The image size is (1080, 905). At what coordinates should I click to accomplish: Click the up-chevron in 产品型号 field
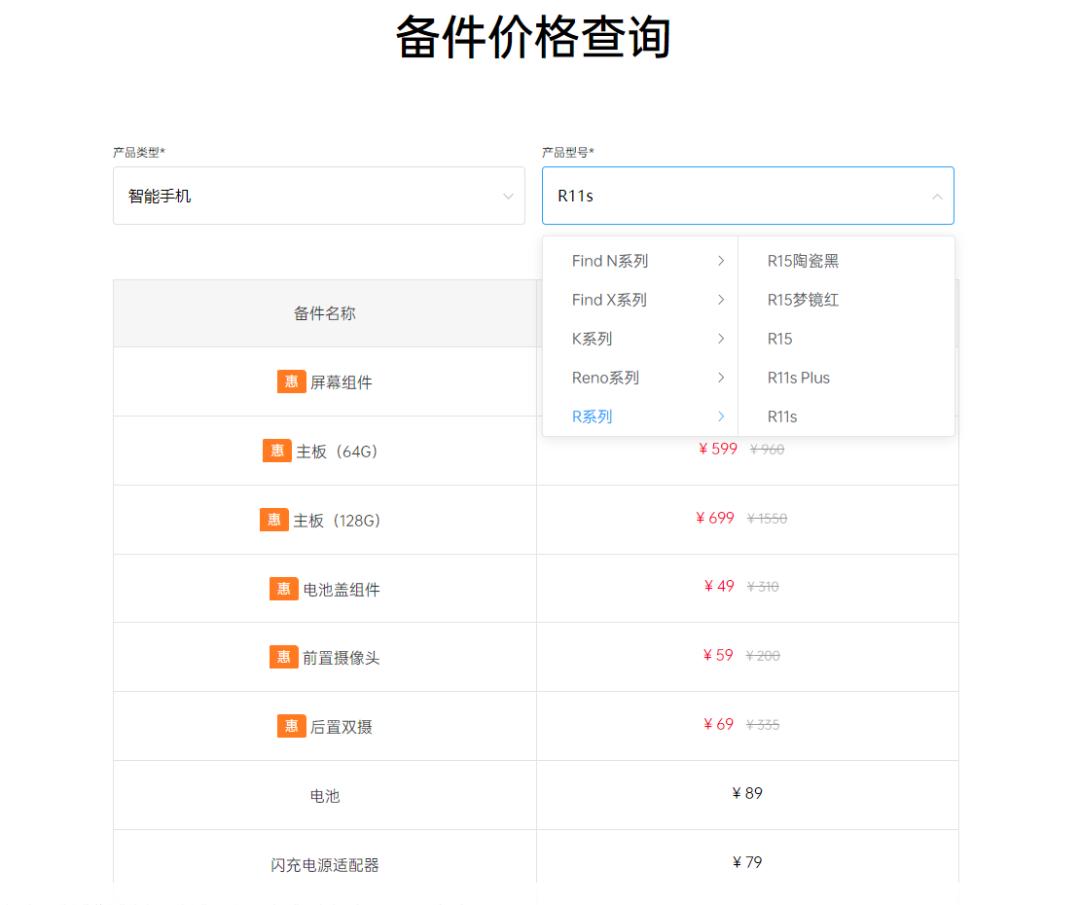click(x=937, y=196)
